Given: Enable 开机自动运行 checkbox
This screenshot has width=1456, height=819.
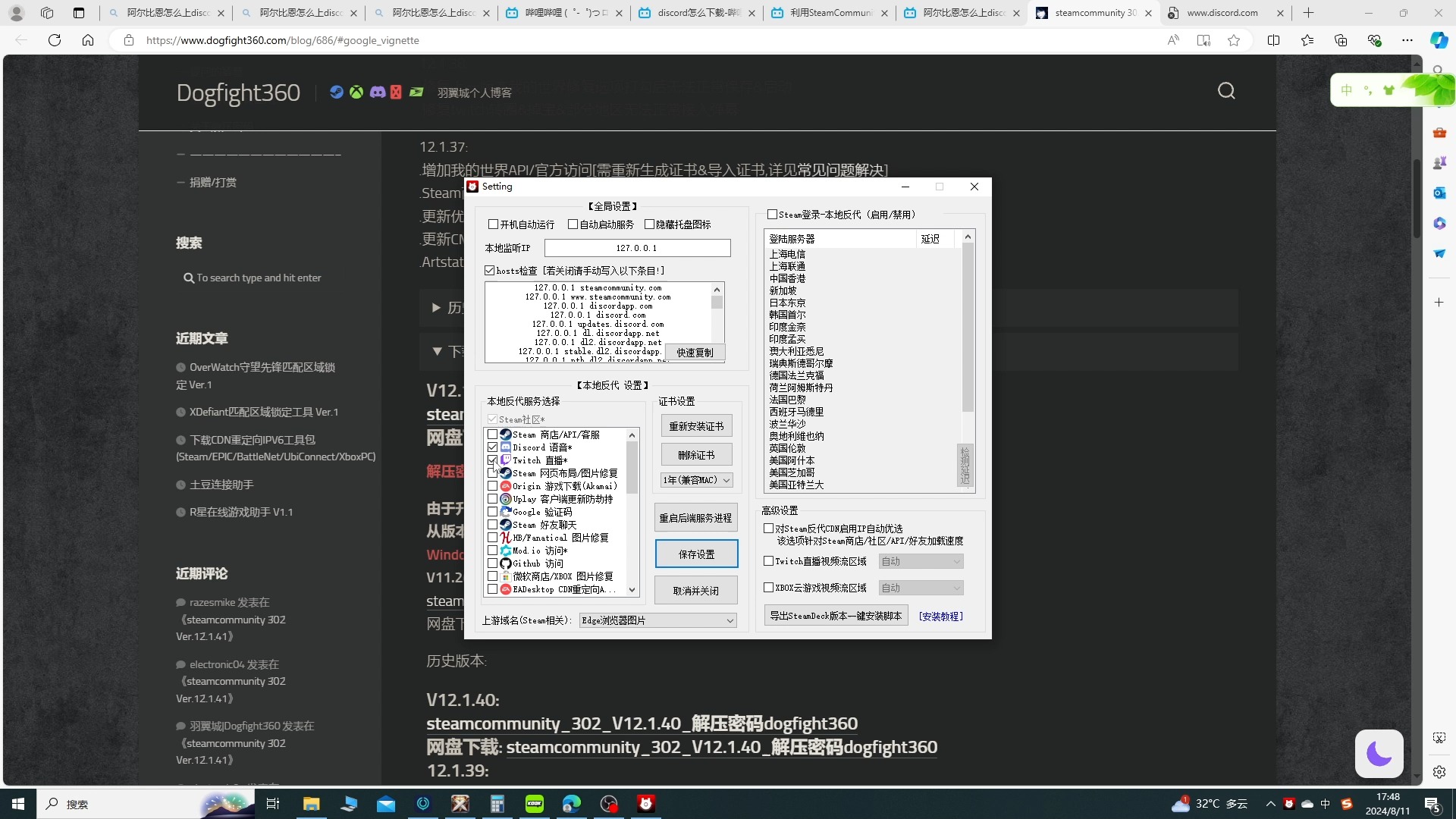Looking at the screenshot, I should [x=494, y=224].
